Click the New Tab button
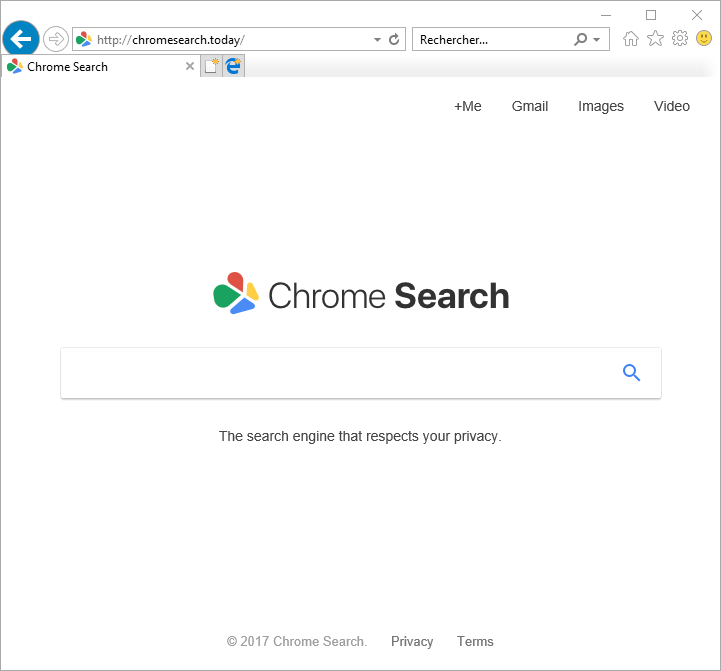721x671 pixels. pyautogui.click(x=211, y=66)
